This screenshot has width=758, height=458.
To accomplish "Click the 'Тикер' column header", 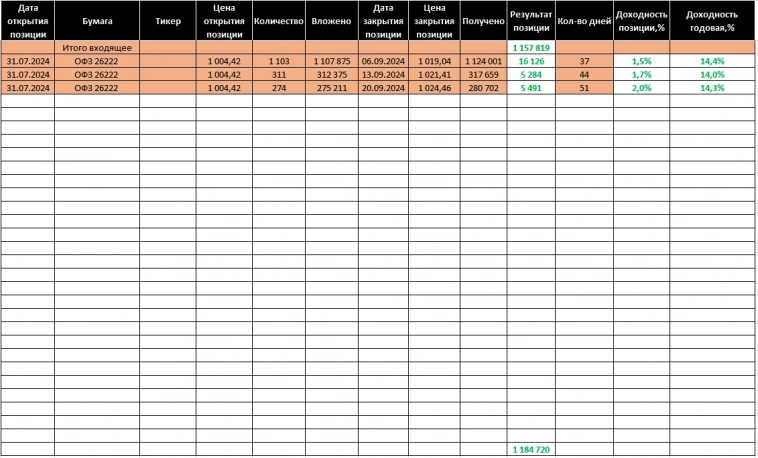I will pyautogui.click(x=167, y=20).
